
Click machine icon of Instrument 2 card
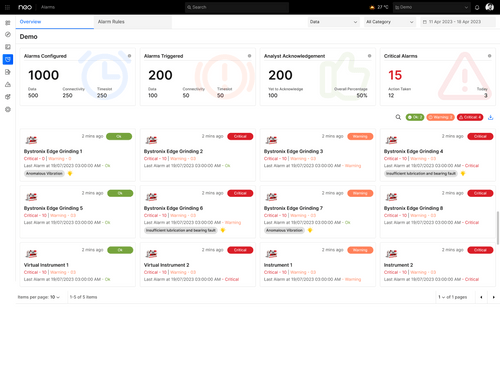pyautogui.click(x=391, y=254)
